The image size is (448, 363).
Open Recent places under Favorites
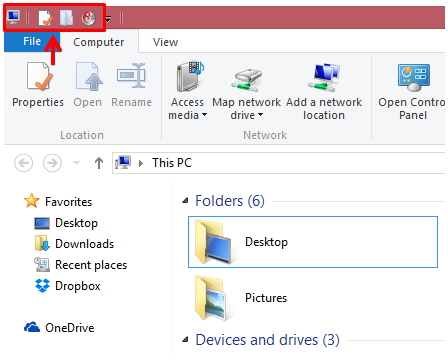click(x=81, y=265)
